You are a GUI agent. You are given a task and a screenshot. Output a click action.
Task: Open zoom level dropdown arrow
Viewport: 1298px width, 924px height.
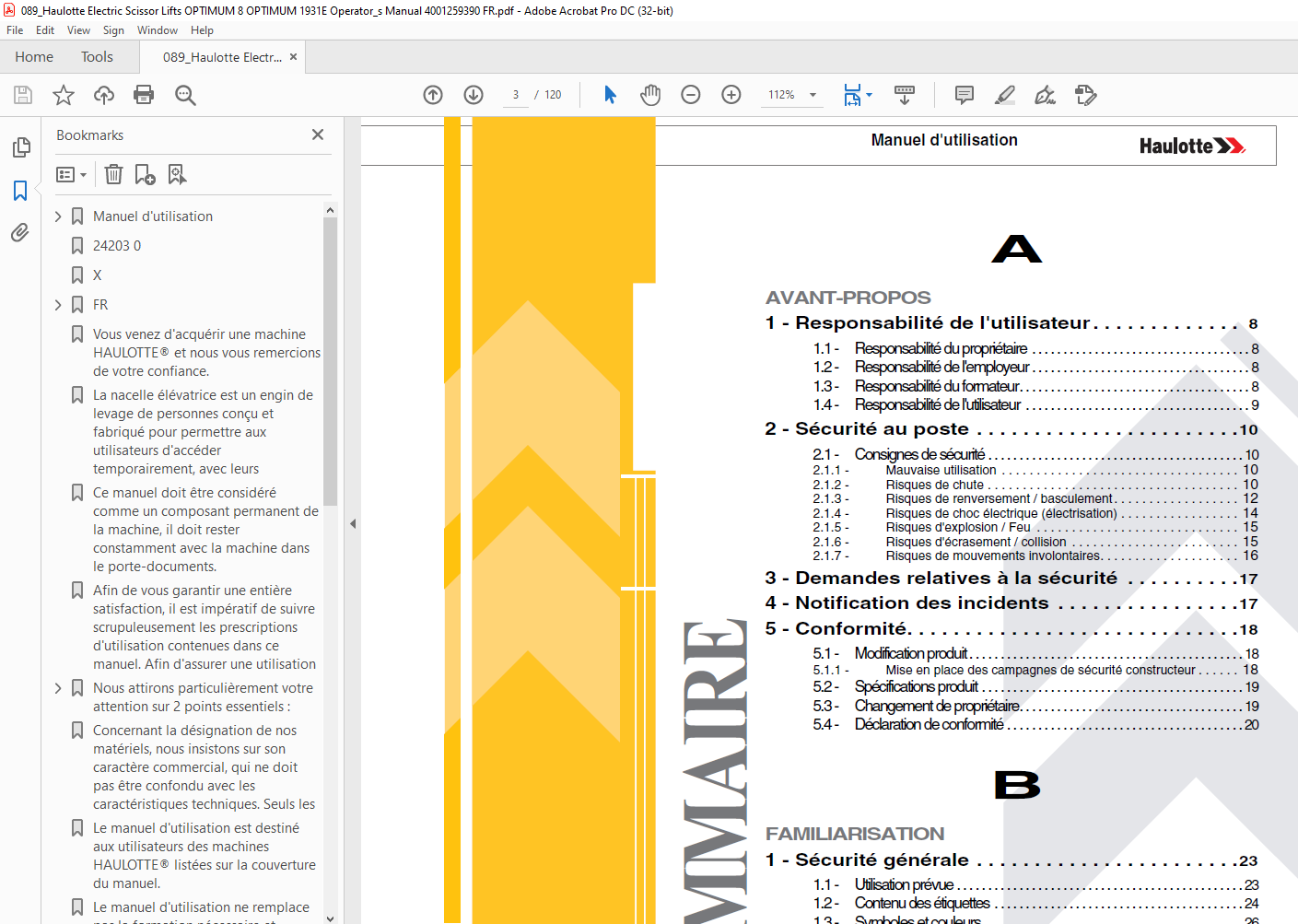click(813, 95)
